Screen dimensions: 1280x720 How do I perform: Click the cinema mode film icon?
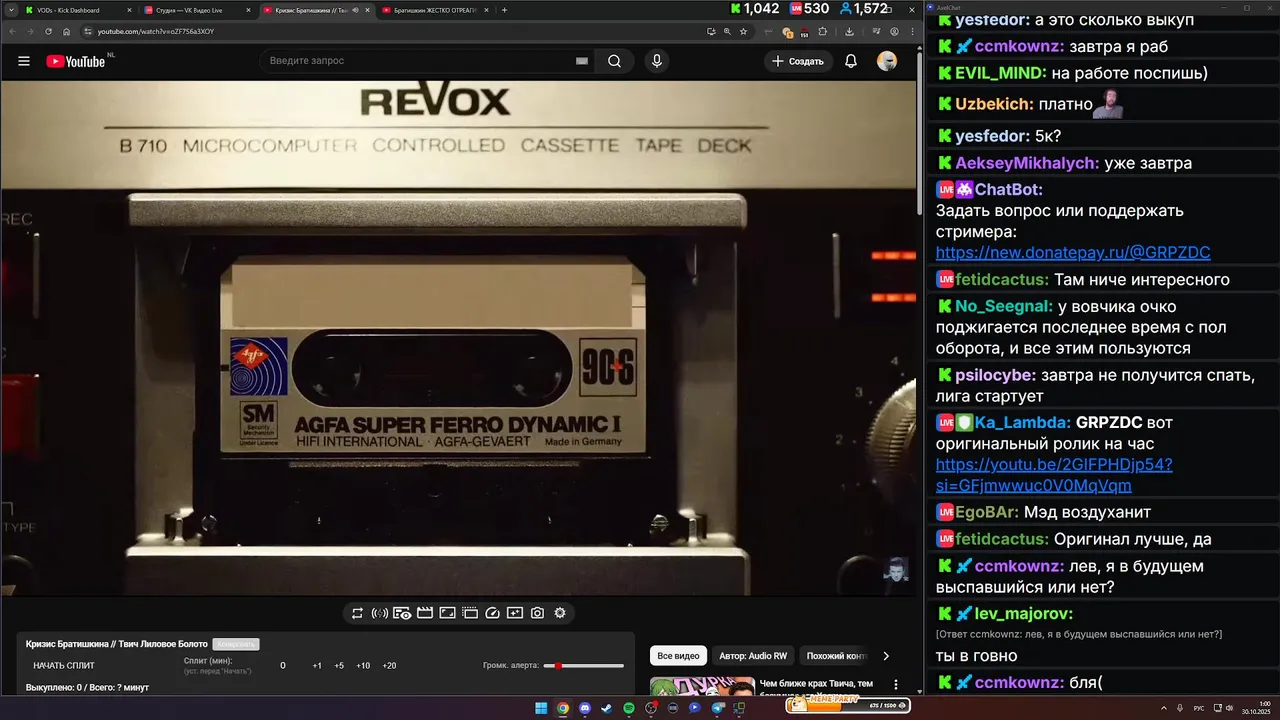425,613
